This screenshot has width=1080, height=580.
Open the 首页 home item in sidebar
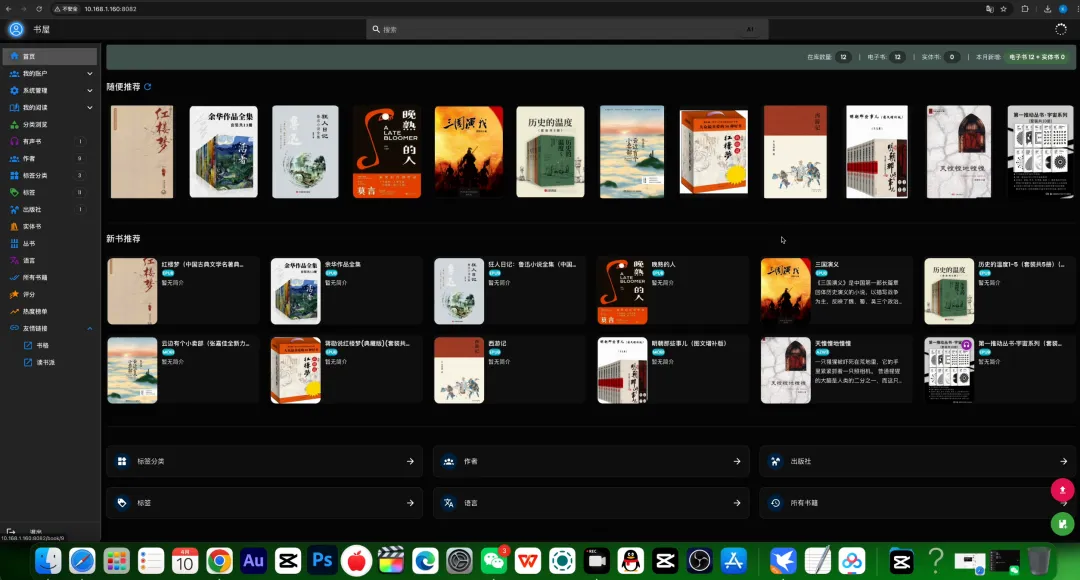point(50,56)
